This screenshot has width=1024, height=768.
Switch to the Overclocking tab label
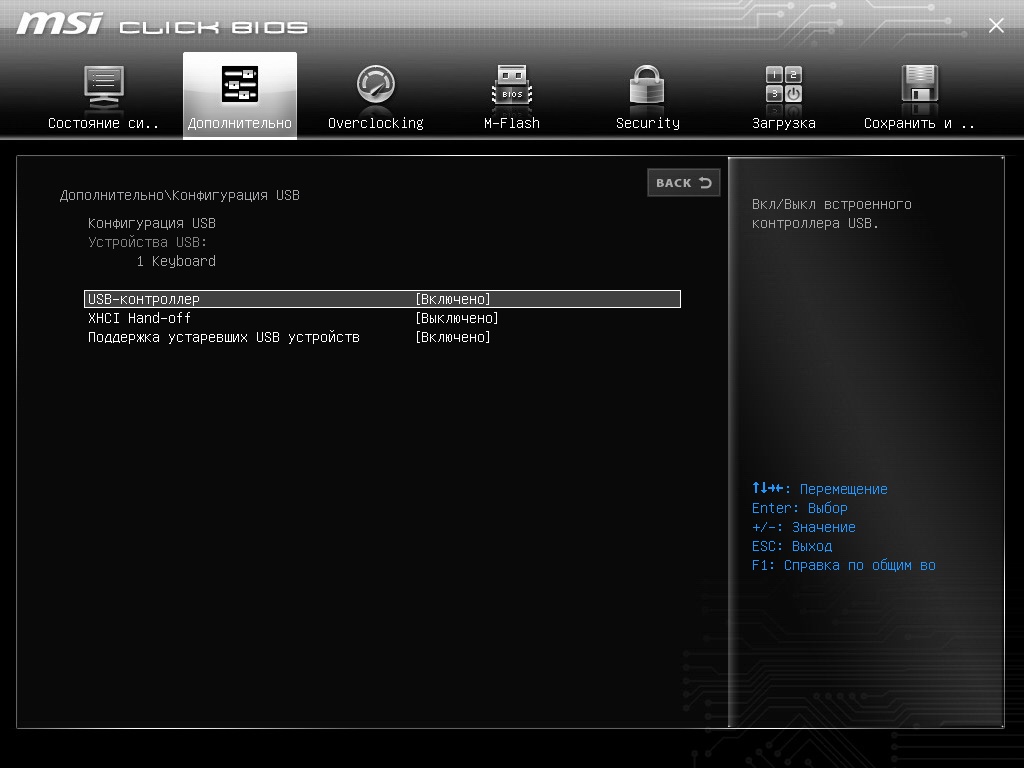pyautogui.click(x=376, y=123)
